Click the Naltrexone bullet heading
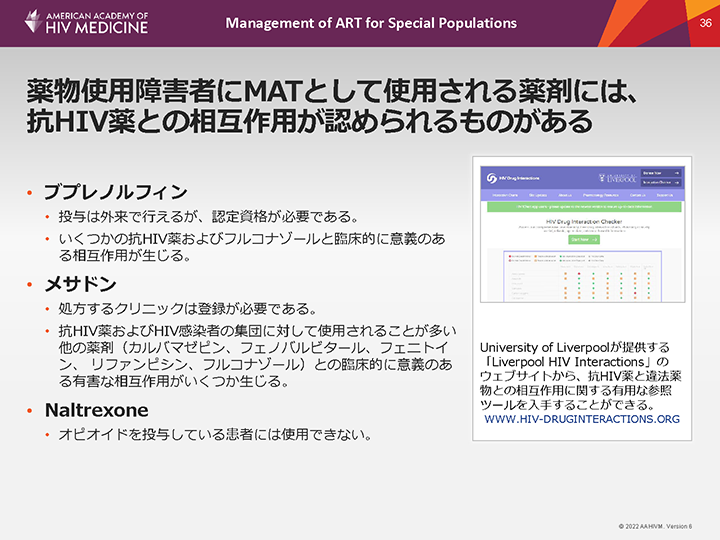Screen dimensions: 720x540 [x=95, y=410]
